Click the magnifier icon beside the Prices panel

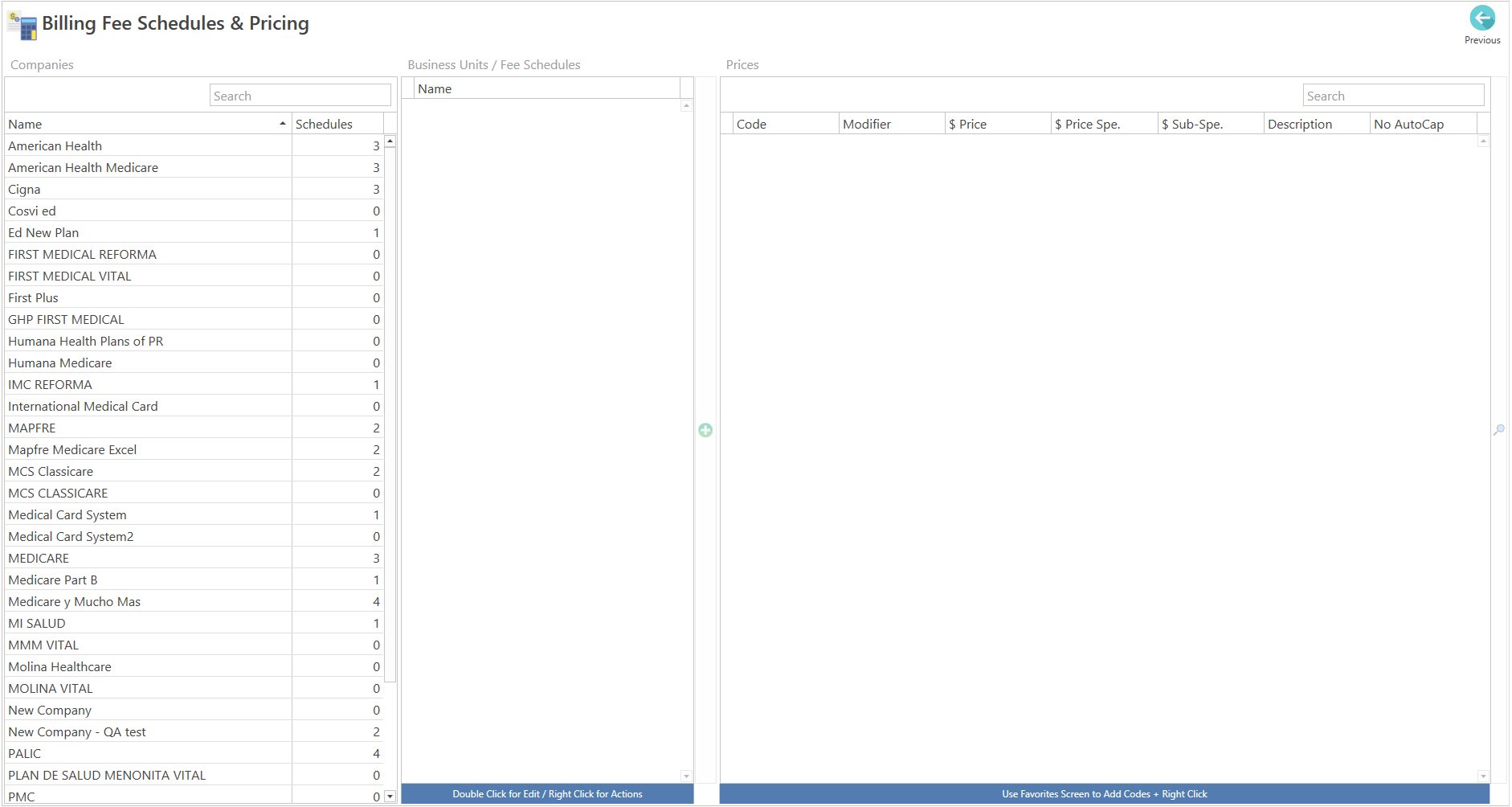click(1499, 430)
